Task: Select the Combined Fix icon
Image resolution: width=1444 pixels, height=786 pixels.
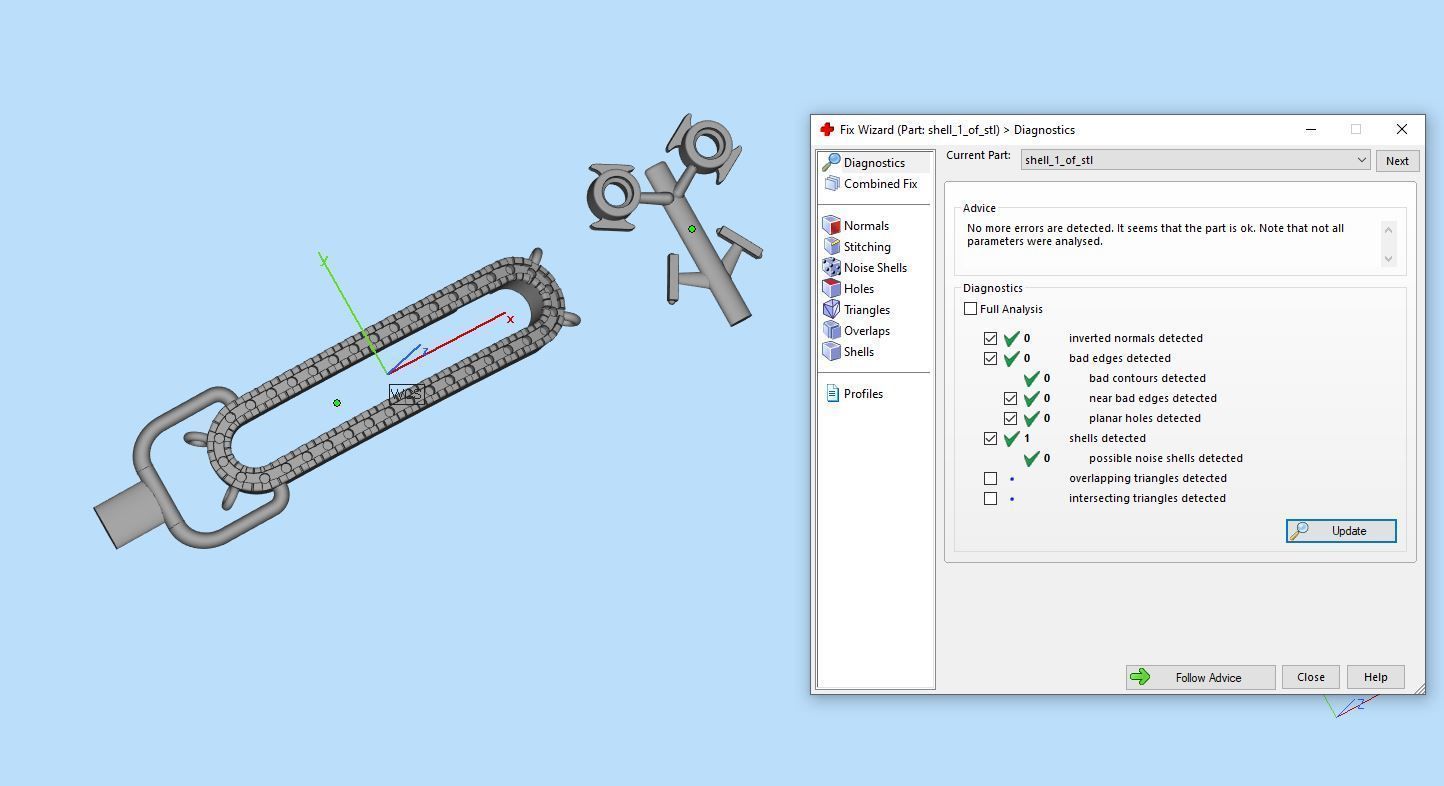Action: (x=832, y=184)
